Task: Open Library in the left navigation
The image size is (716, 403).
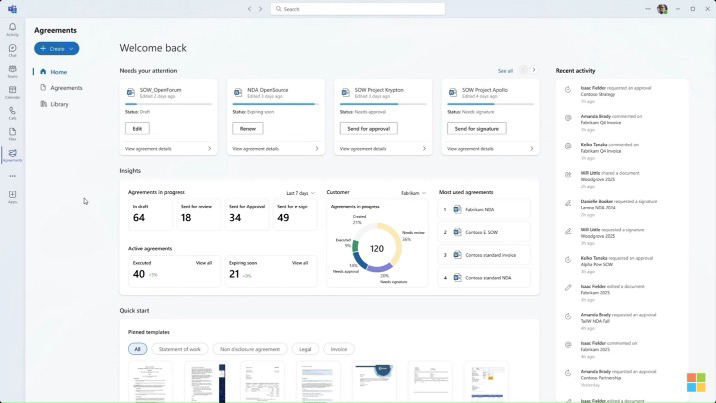Action: click(x=60, y=104)
